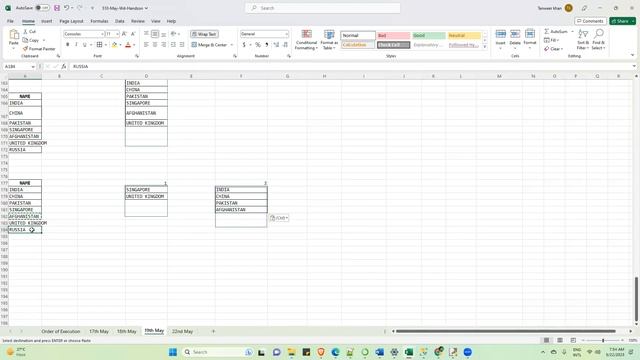The image size is (640, 360).
Task: Click the title bar Search box
Action: pos(322,8)
